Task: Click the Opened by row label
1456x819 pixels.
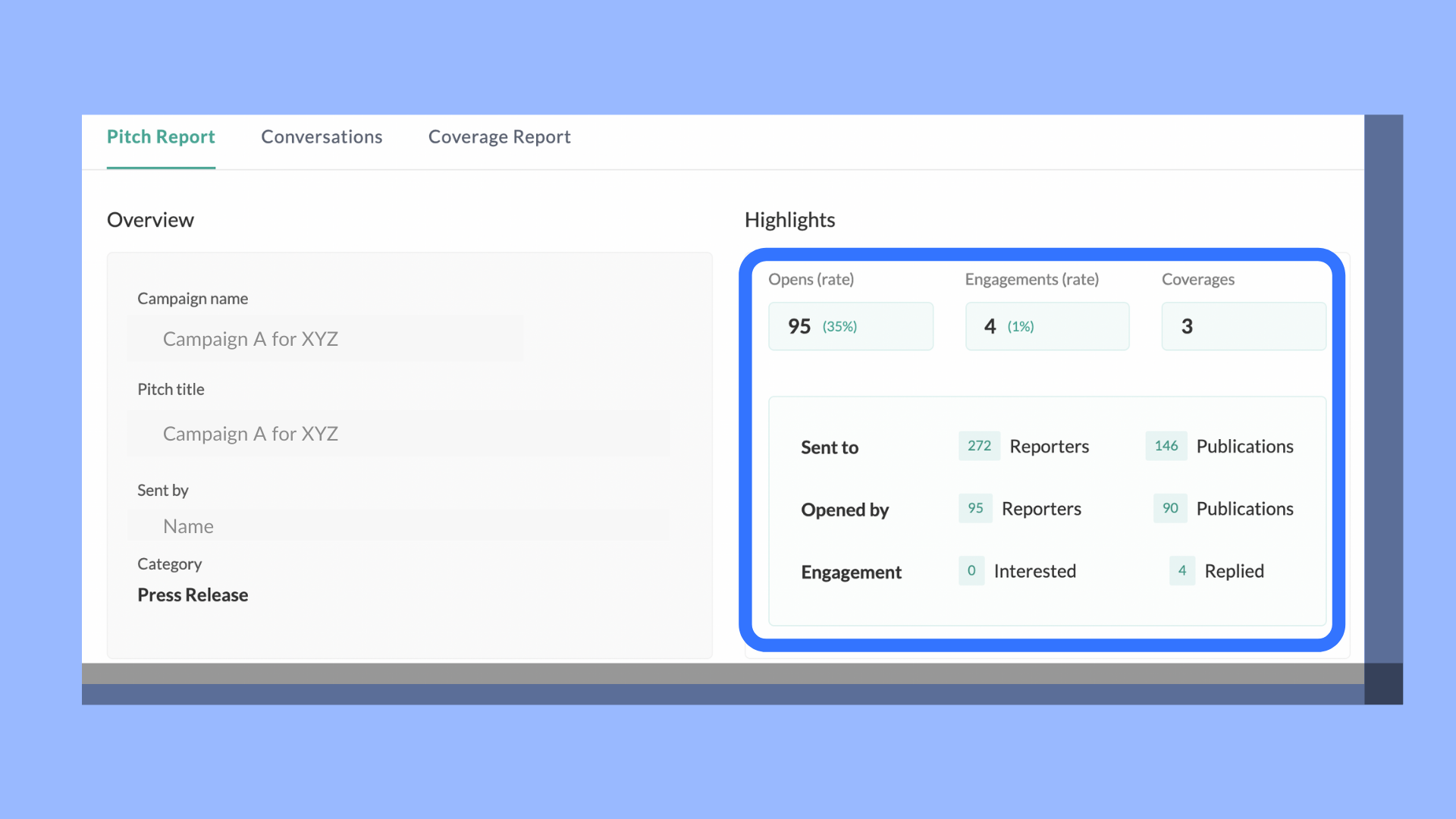Action: coord(845,510)
